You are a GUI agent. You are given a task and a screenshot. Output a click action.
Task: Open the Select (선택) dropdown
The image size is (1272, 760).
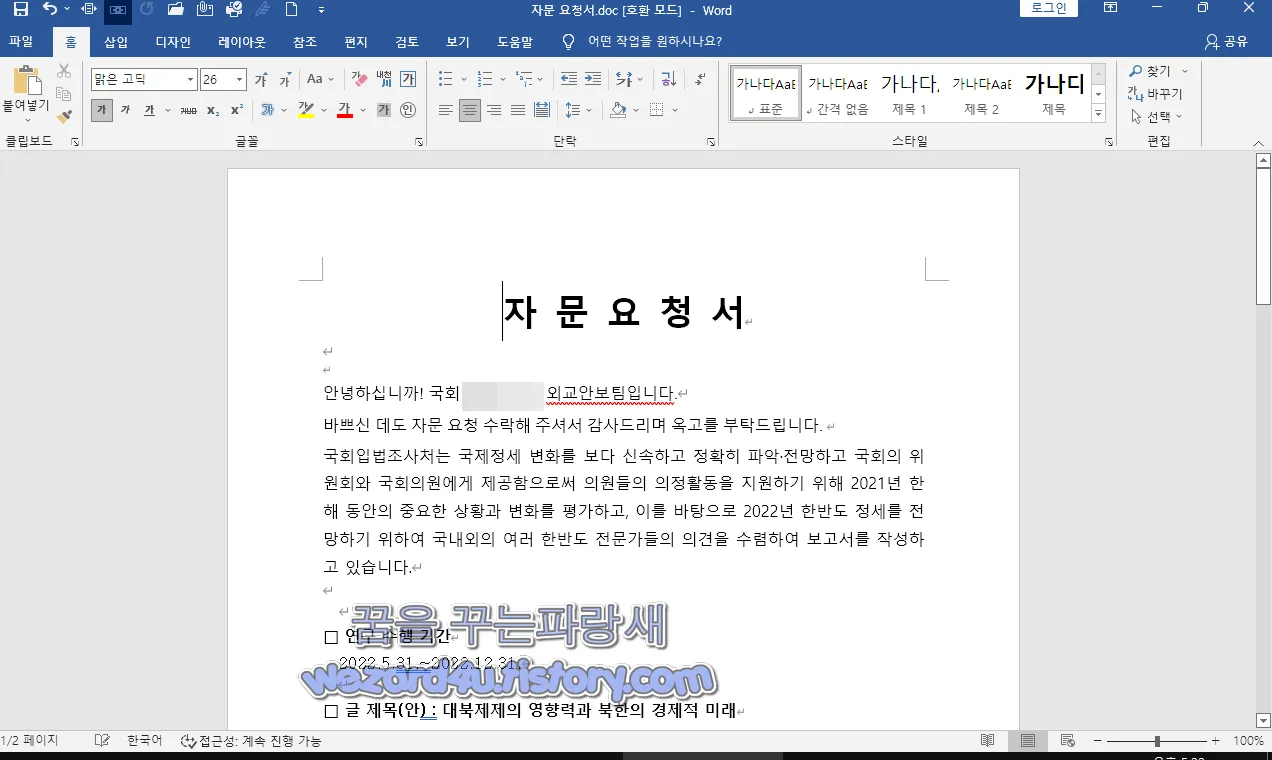(x=1156, y=117)
